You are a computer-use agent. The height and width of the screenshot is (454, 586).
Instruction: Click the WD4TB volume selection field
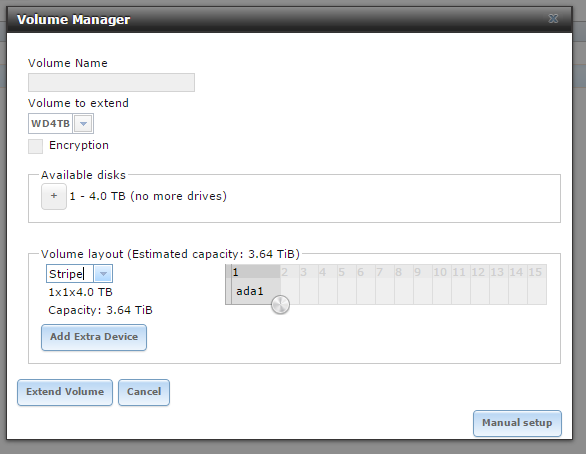tap(50, 124)
